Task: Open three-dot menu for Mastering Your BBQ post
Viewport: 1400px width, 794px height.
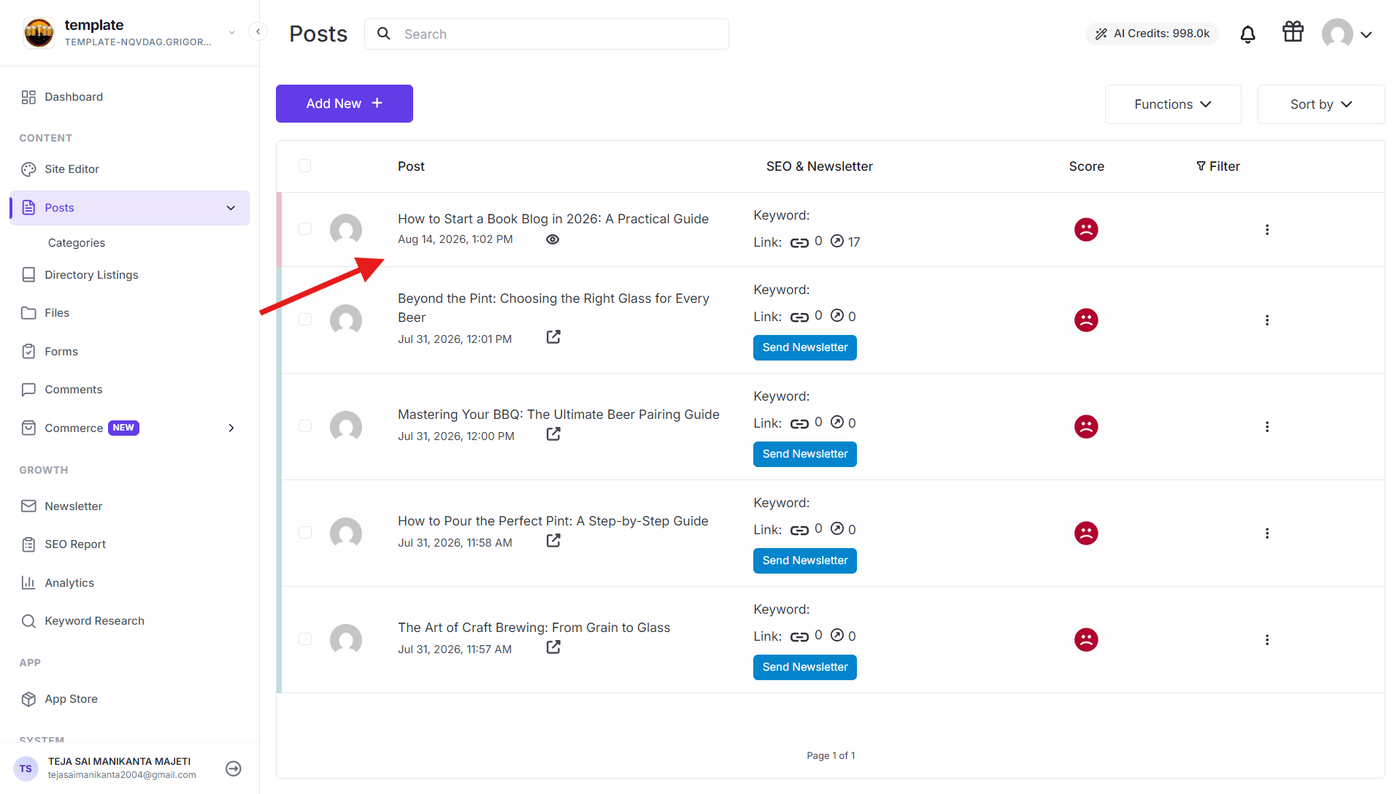Action: pyautogui.click(x=1267, y=427)
